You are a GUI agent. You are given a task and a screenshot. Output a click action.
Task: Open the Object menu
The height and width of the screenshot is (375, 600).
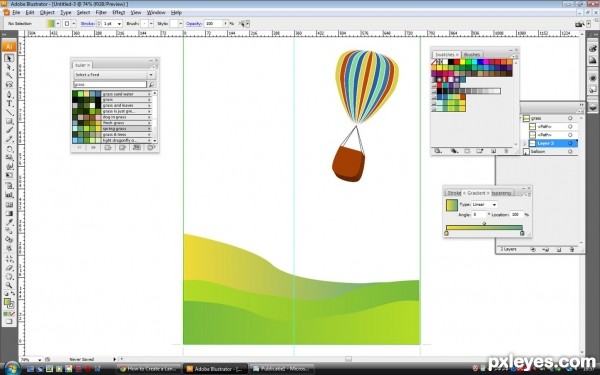coord(47,13)
